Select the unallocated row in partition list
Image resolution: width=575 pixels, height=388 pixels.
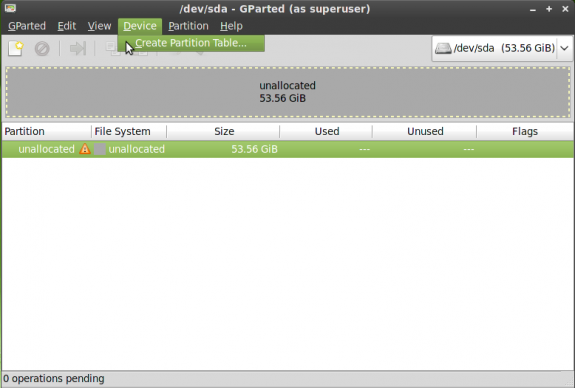(288, 149)
